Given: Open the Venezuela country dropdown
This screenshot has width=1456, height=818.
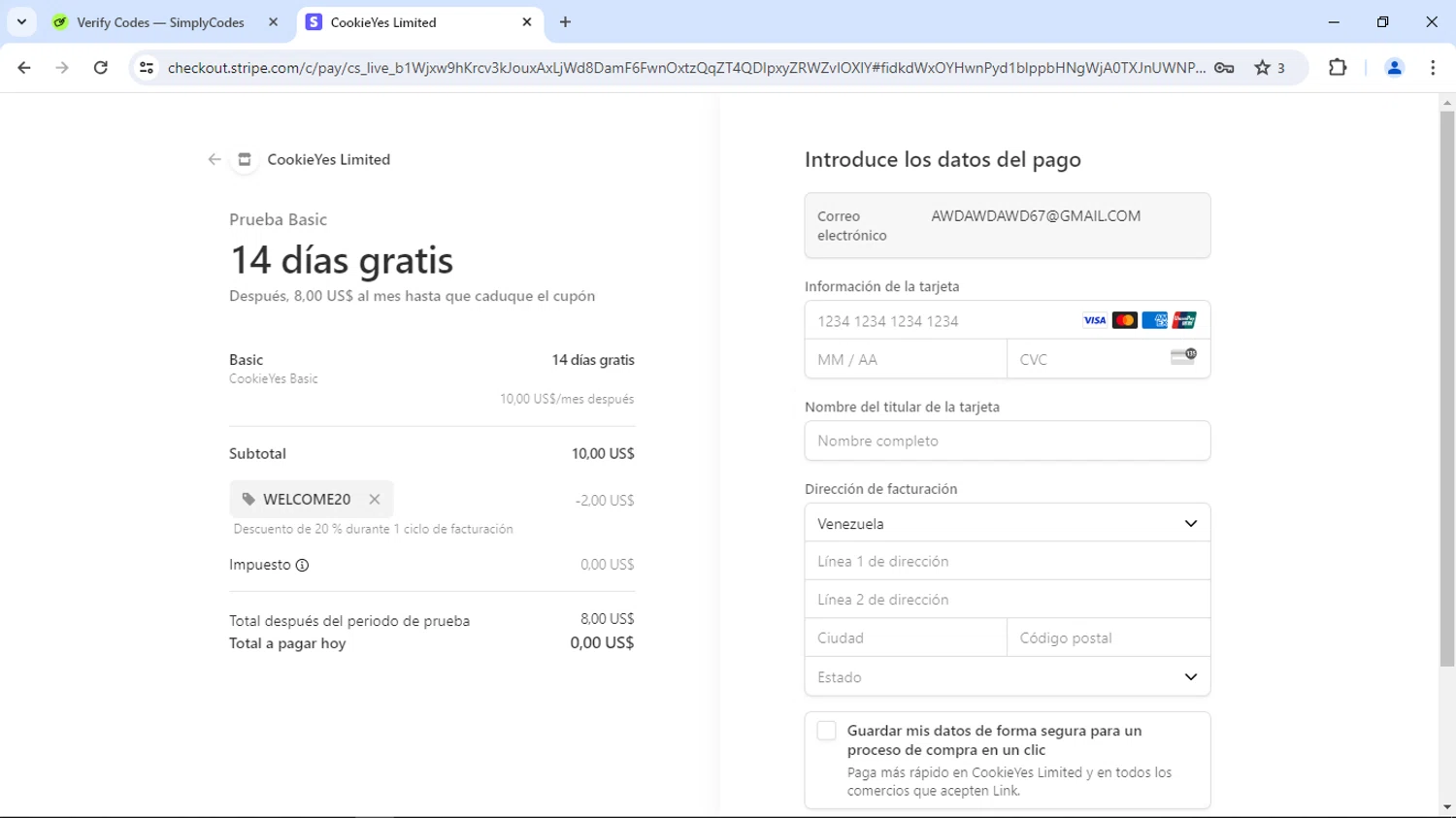Looking at the screenshot, I should click(x=1008, y=523).
